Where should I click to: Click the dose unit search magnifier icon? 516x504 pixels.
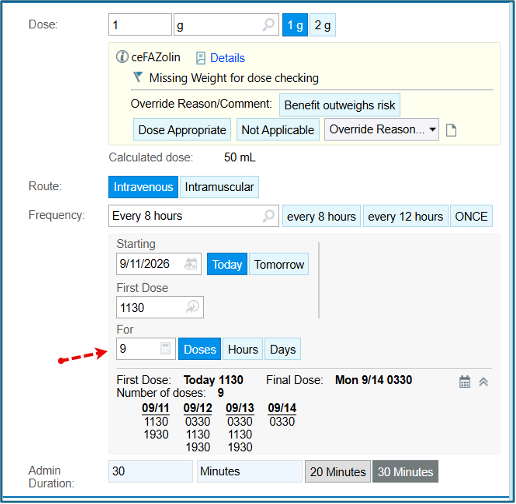coord(268,25)
